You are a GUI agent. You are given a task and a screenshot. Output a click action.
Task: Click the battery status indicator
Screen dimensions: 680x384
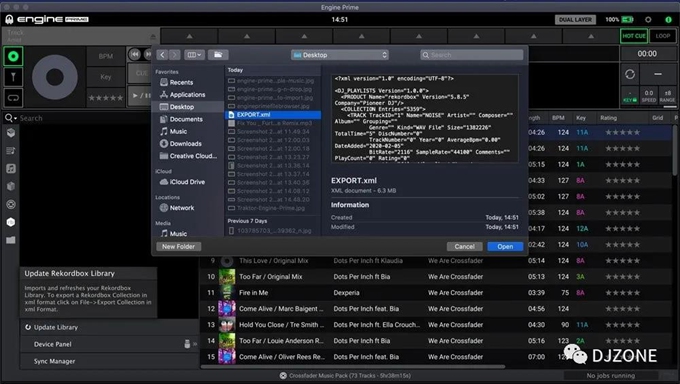click(x=628, y=20)
